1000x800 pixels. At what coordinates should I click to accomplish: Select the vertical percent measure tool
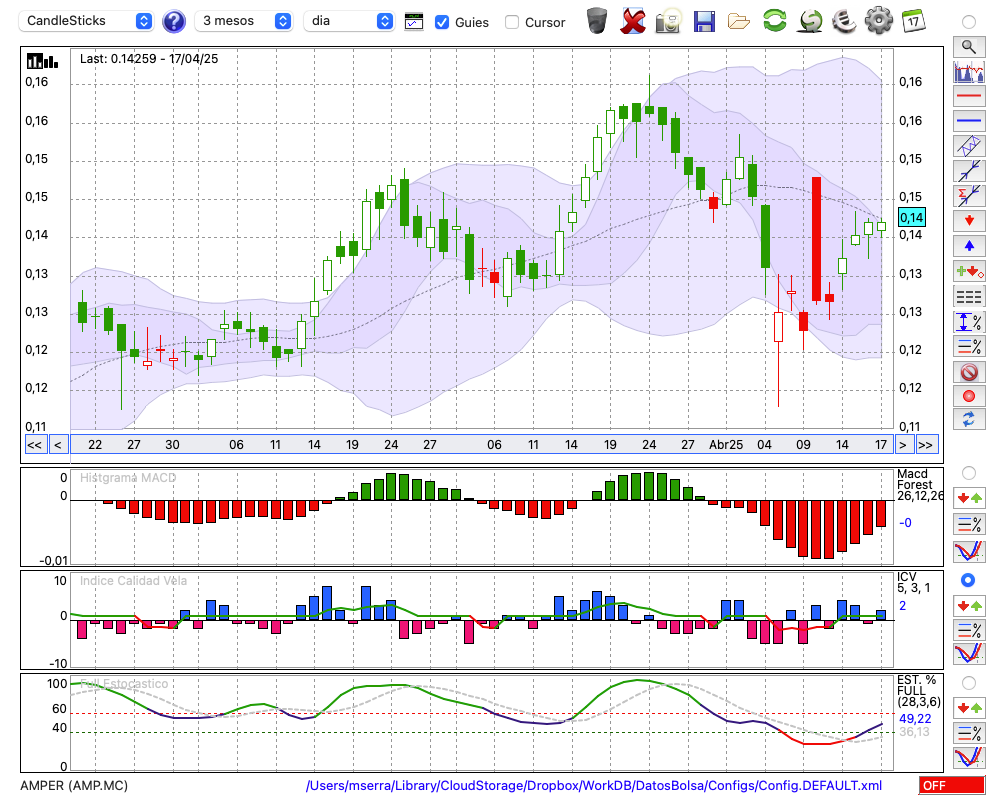969,322
